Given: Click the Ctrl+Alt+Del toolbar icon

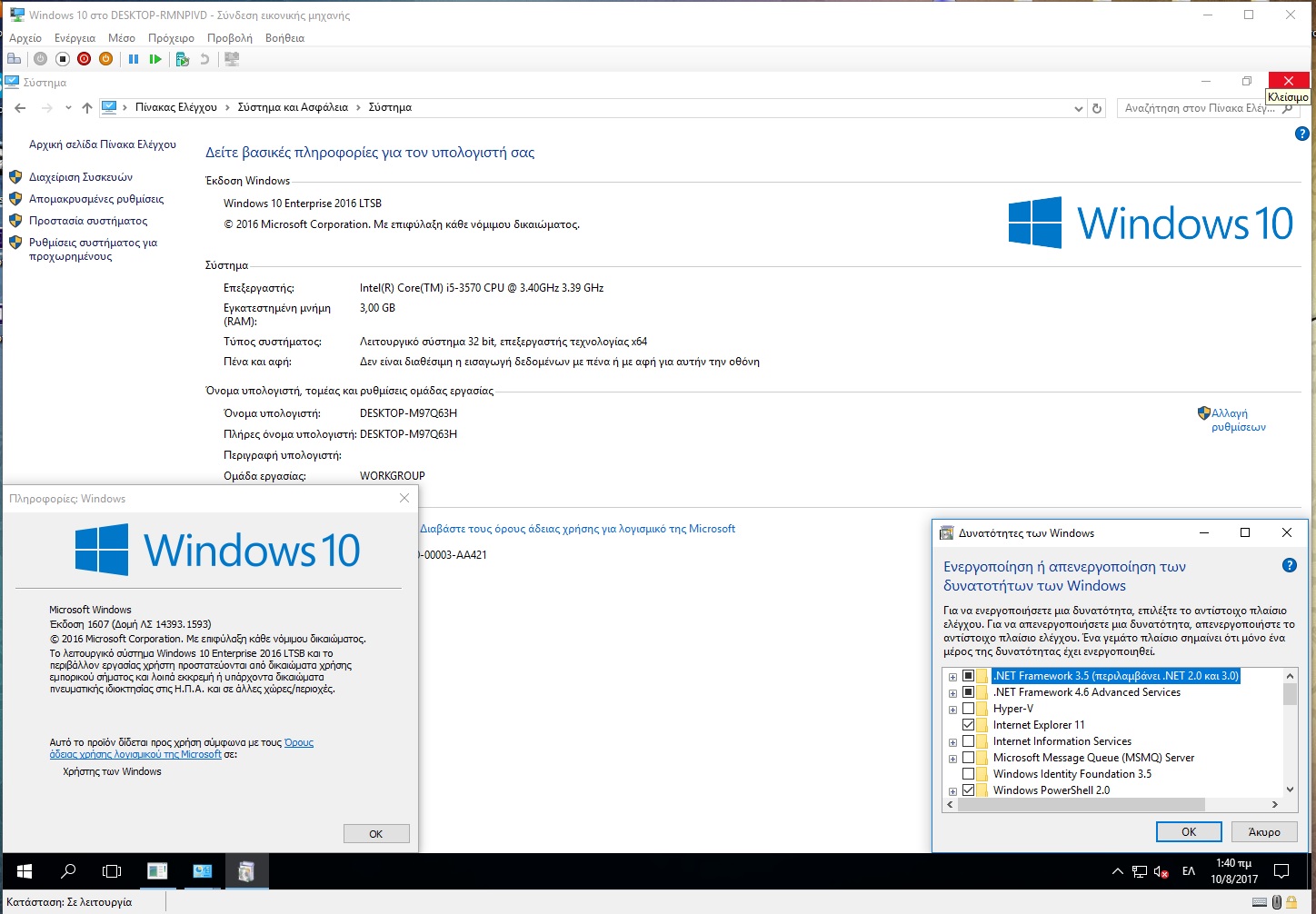Looking at the screenshot, I should pyautogui.click(x=14, y=59).
